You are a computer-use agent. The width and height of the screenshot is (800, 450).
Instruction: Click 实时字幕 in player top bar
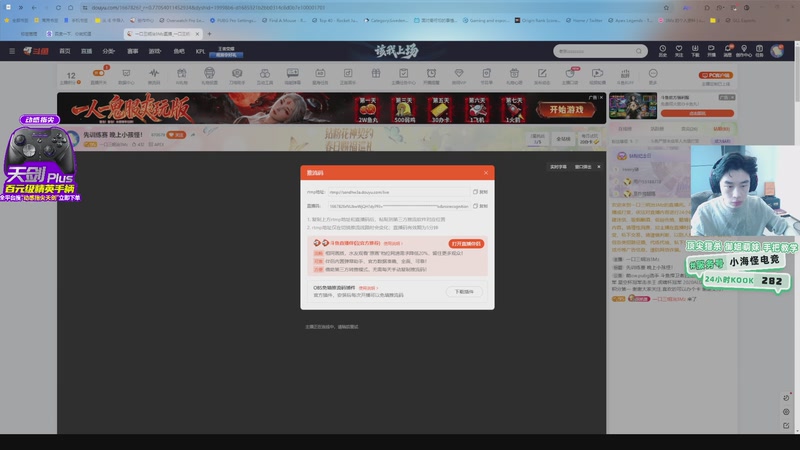(558, 167)
